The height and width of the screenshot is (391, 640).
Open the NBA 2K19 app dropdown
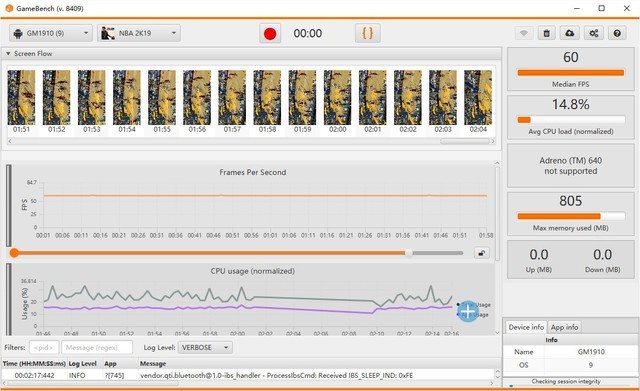click(139, 33)
